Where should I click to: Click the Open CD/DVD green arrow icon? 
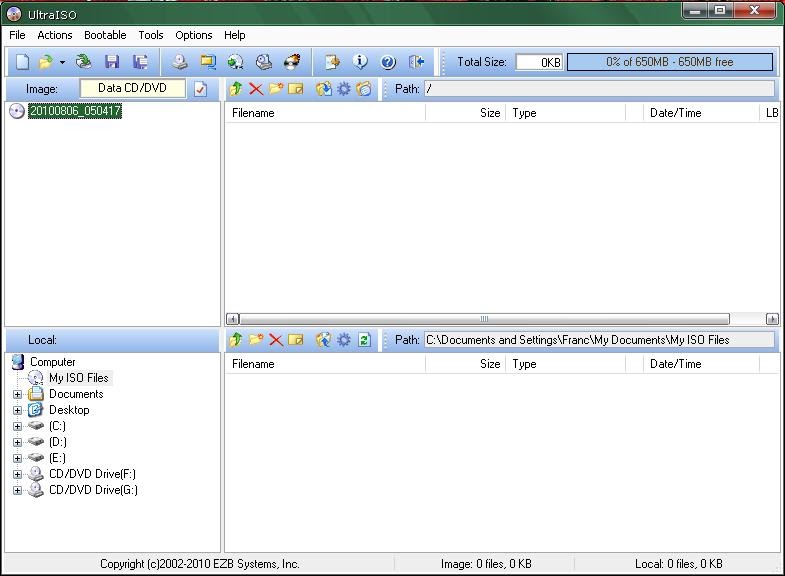[83, 62]
